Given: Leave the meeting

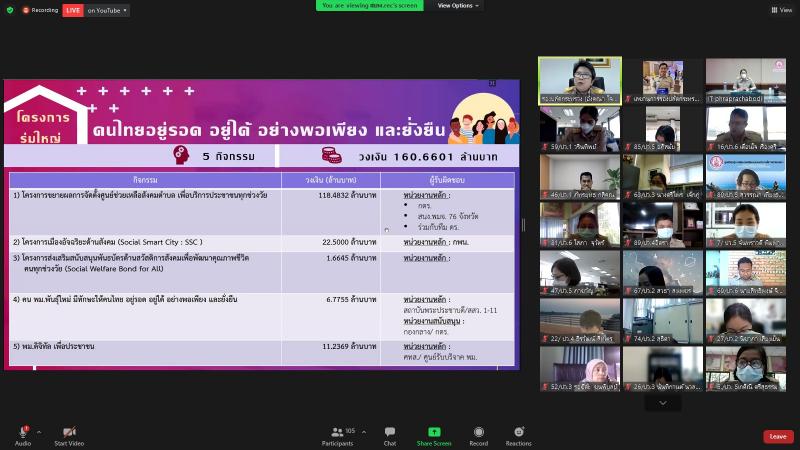Looking at the screenshot, I should 778,436.
